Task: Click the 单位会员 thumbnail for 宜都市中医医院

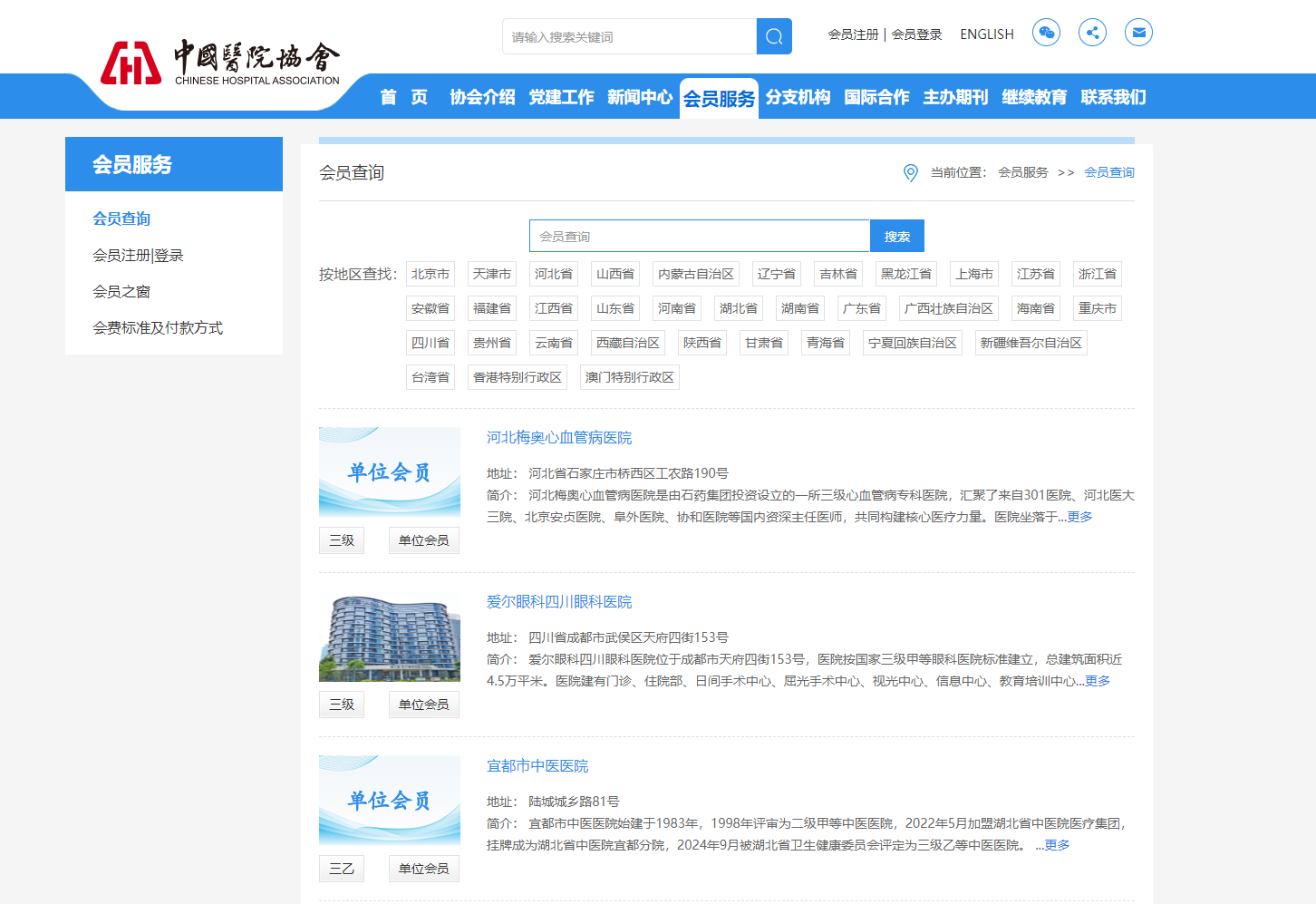Action: [x=390, y=801]
